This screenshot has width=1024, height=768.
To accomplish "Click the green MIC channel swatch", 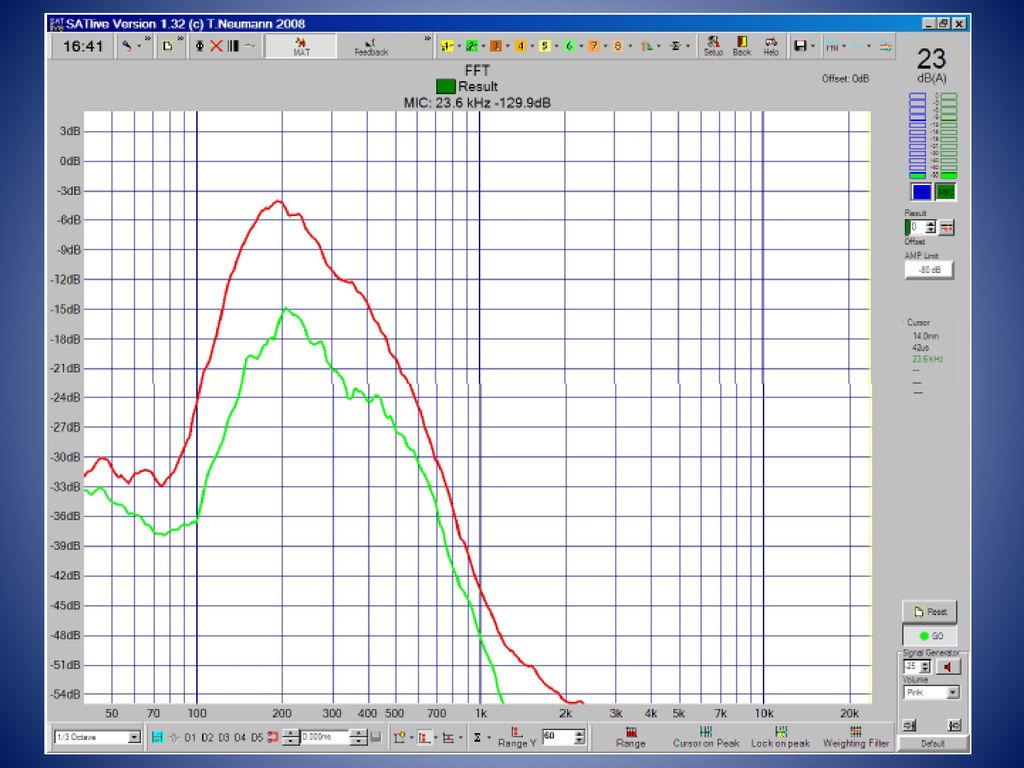I will click(x=945, y=192).
